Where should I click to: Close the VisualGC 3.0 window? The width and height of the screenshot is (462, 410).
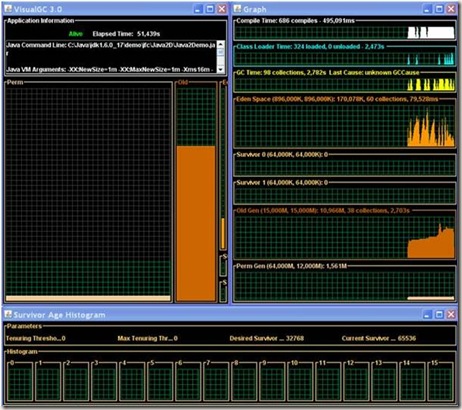pyautogui.click(x=222, y=9)
